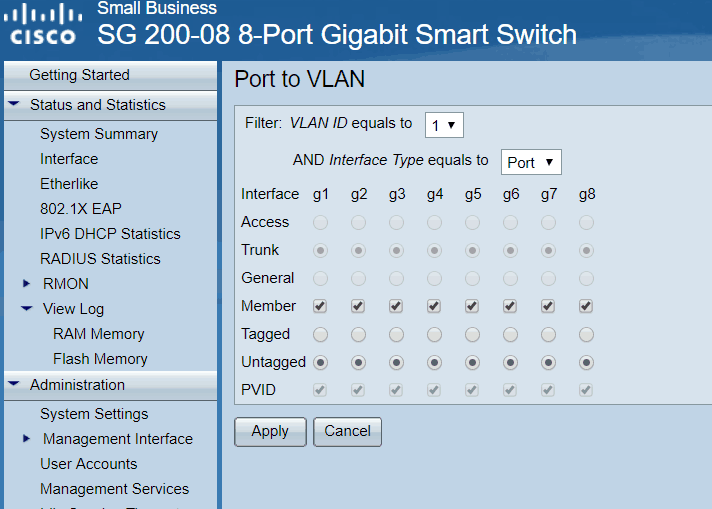Click the Apply button
The image size is (712, 509).
[270, 432]
